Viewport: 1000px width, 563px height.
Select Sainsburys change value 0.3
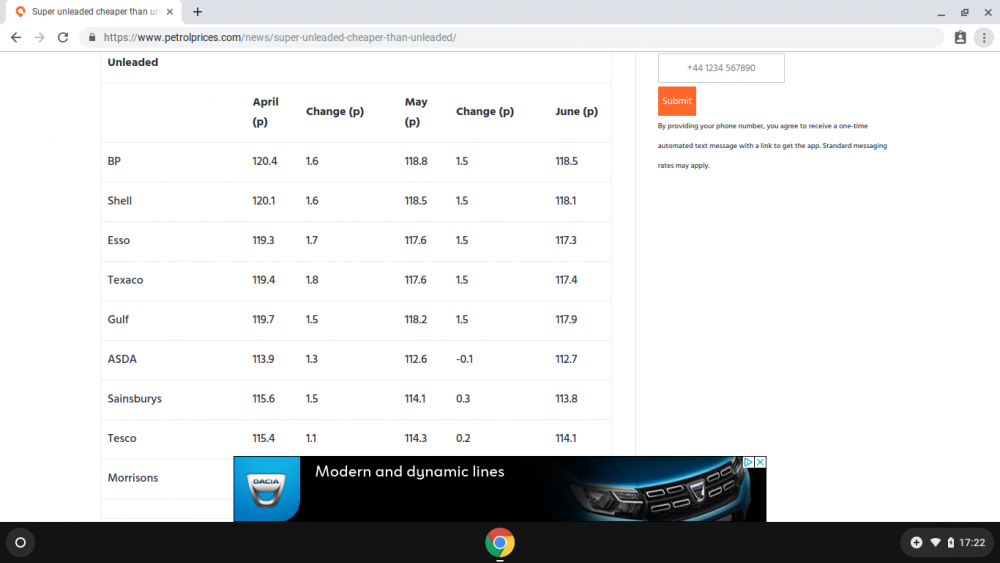coord(463,398)
